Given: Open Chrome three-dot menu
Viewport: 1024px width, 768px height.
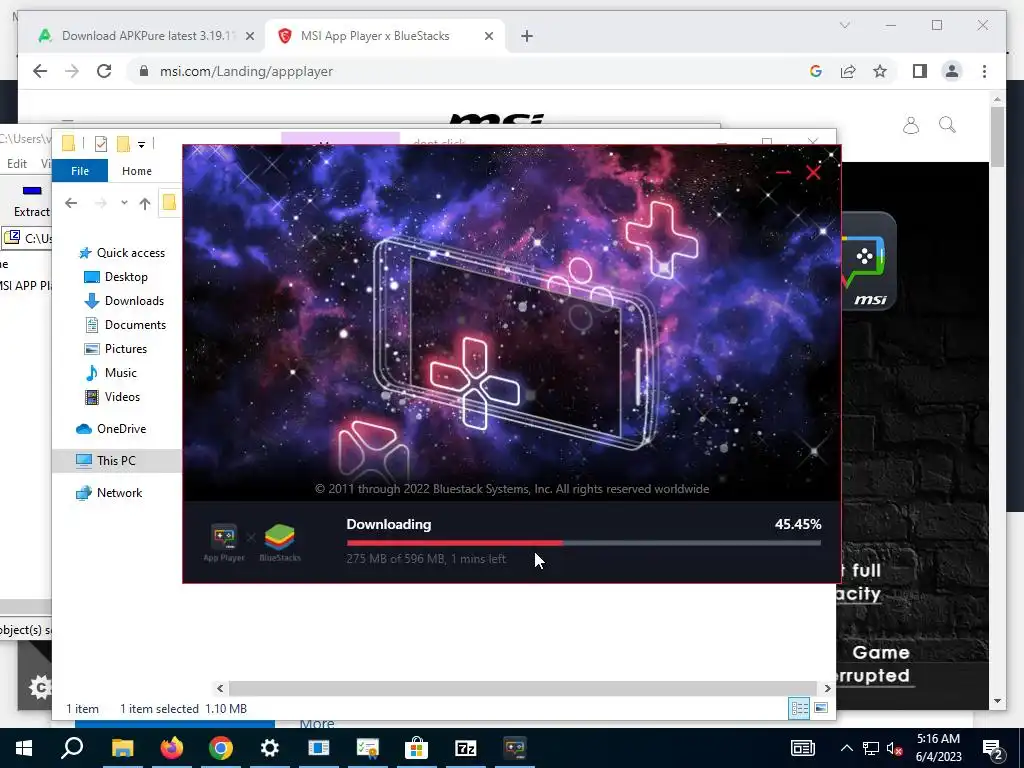Looking at the screenshot, I should (x=984, y=71).
